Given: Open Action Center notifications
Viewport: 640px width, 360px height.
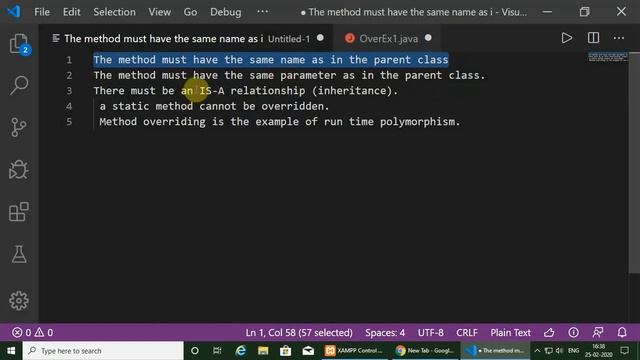Looking at the screenshot, I should 624,351.
